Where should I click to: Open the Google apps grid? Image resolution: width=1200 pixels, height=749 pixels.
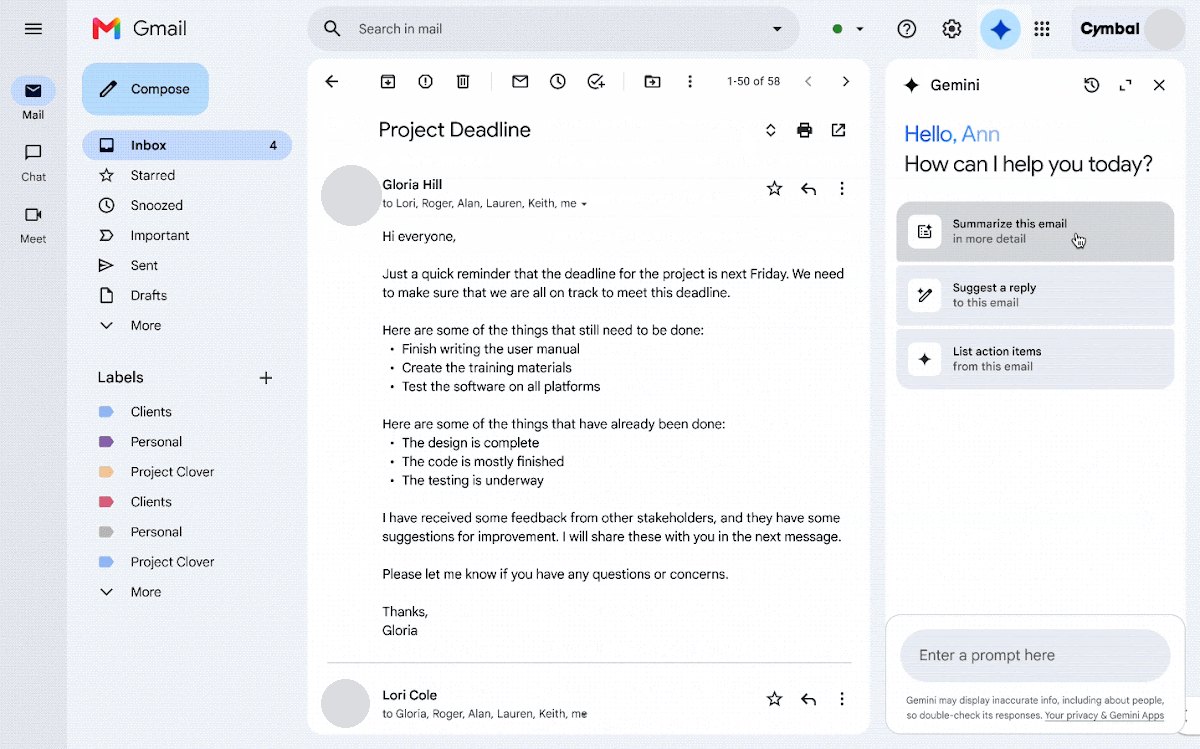[1042, 29]
